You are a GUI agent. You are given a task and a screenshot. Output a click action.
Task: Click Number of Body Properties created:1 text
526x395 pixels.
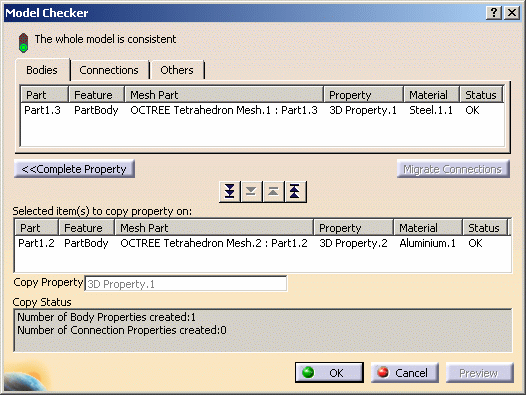coord(106,317)
